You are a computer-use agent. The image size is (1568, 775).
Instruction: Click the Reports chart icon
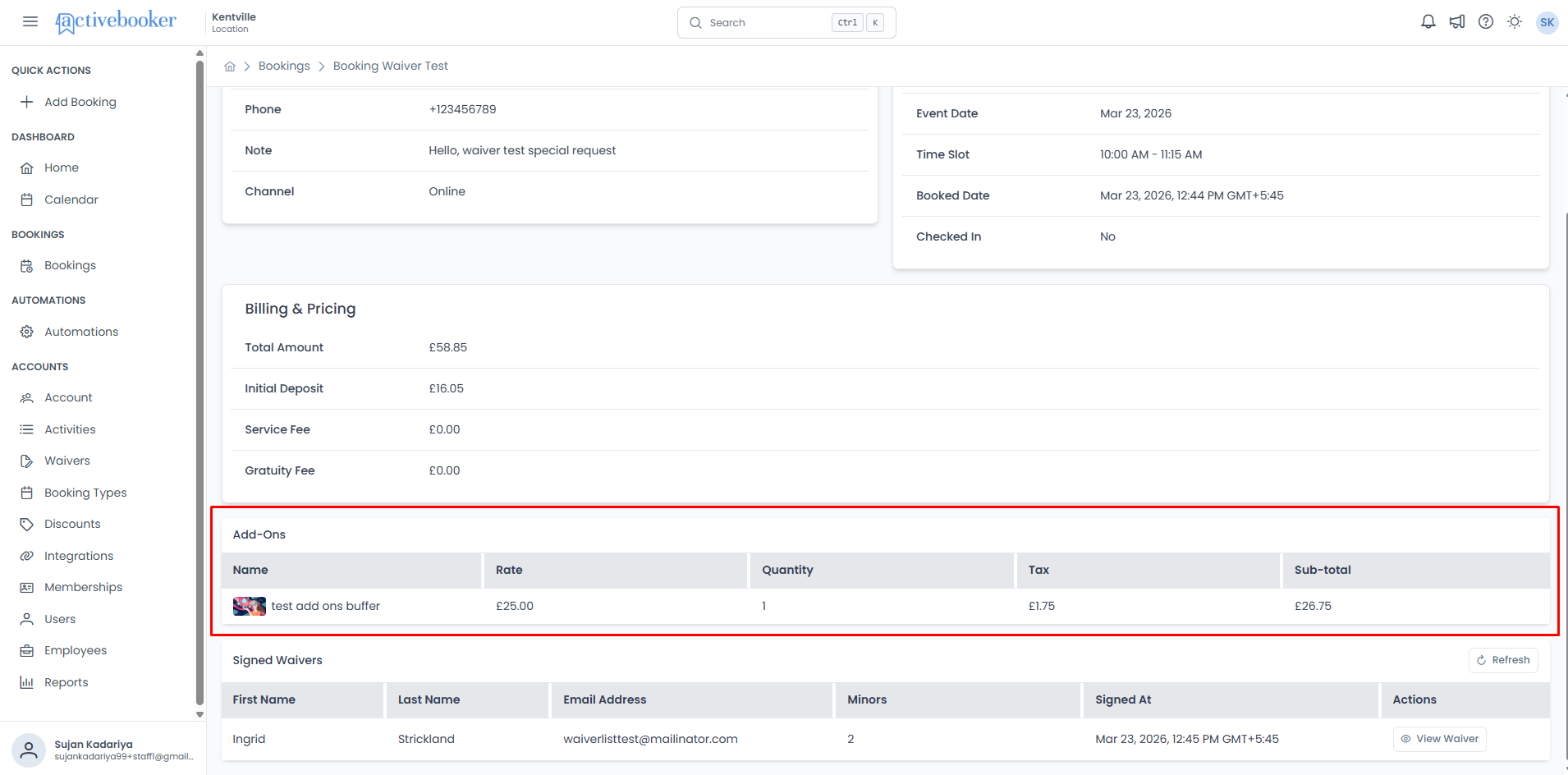point(27,682)
